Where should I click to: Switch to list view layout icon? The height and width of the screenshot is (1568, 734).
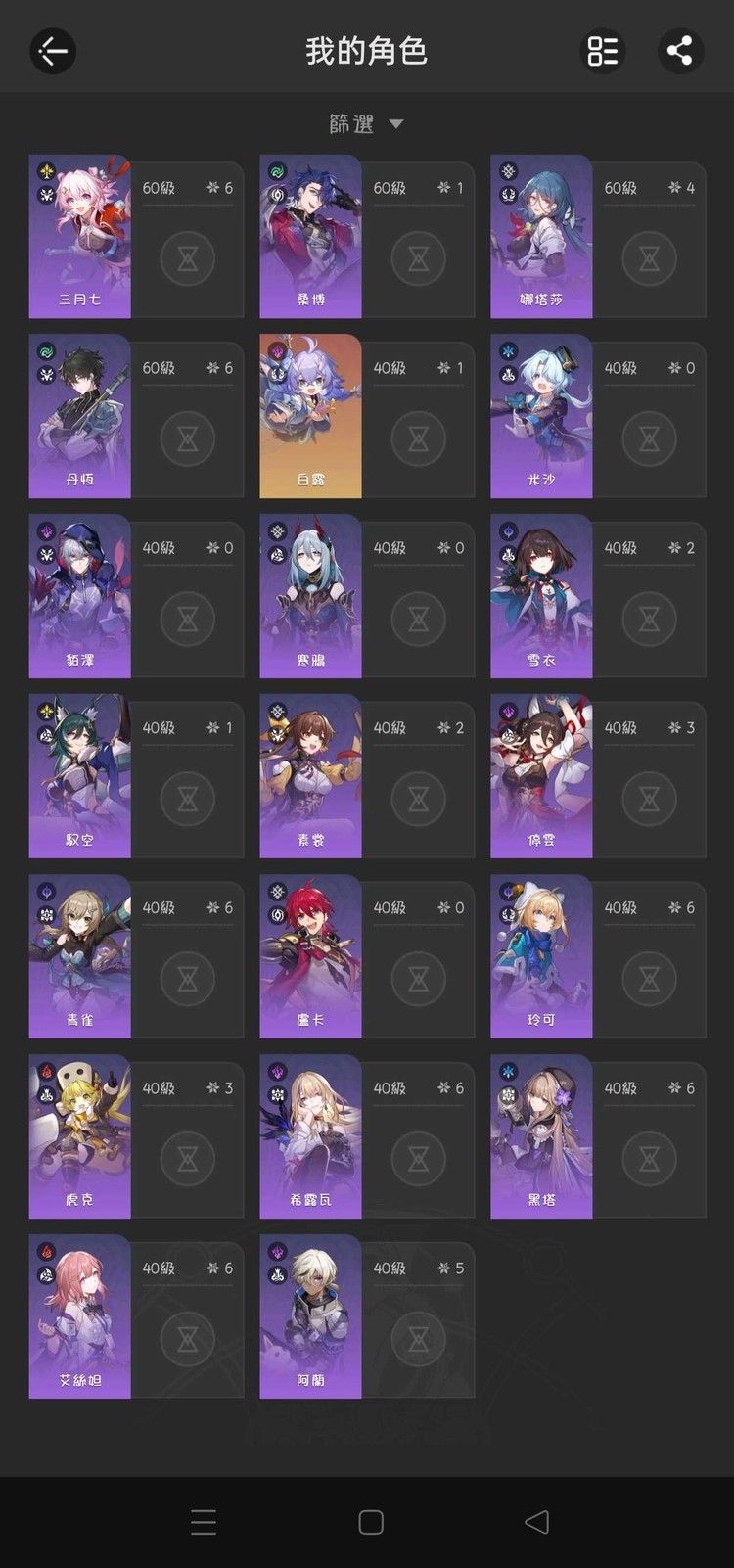click(x=602, y=51)
